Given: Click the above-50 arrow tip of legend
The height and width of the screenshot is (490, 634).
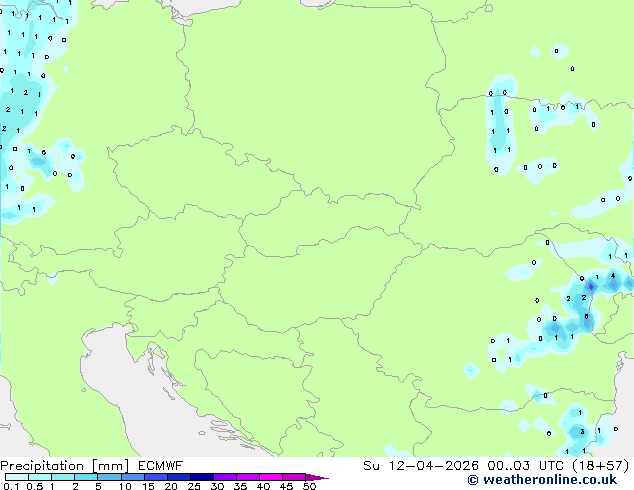Looking at the screenshot, I should pos(317,477).
